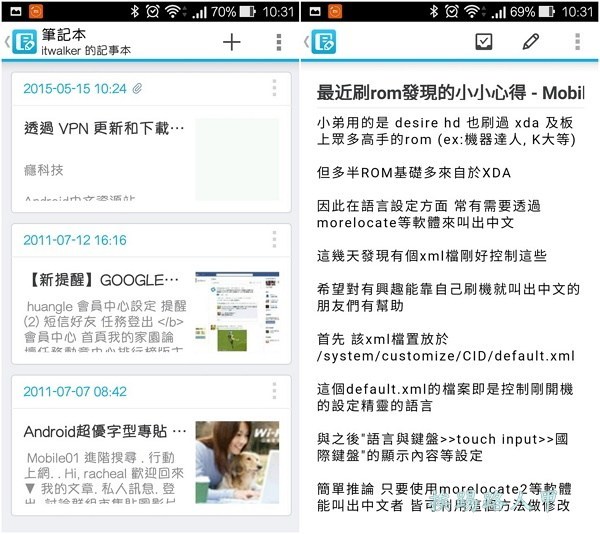Edit note with pencil icon
The width and height of the screenshot is (600, 534).
530,42
